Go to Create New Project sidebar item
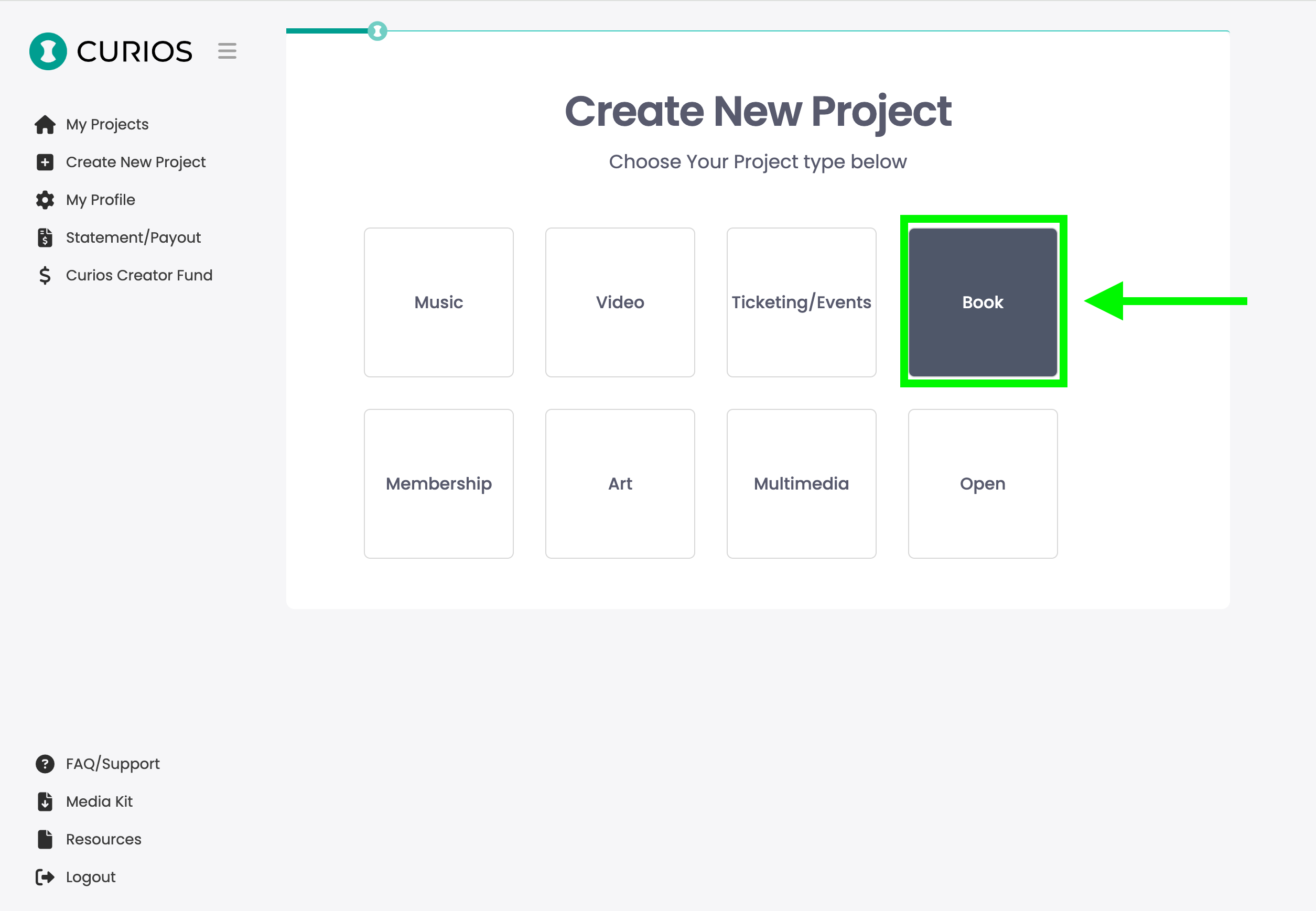This screenshot has width=1316, height=911. [136, 162]
